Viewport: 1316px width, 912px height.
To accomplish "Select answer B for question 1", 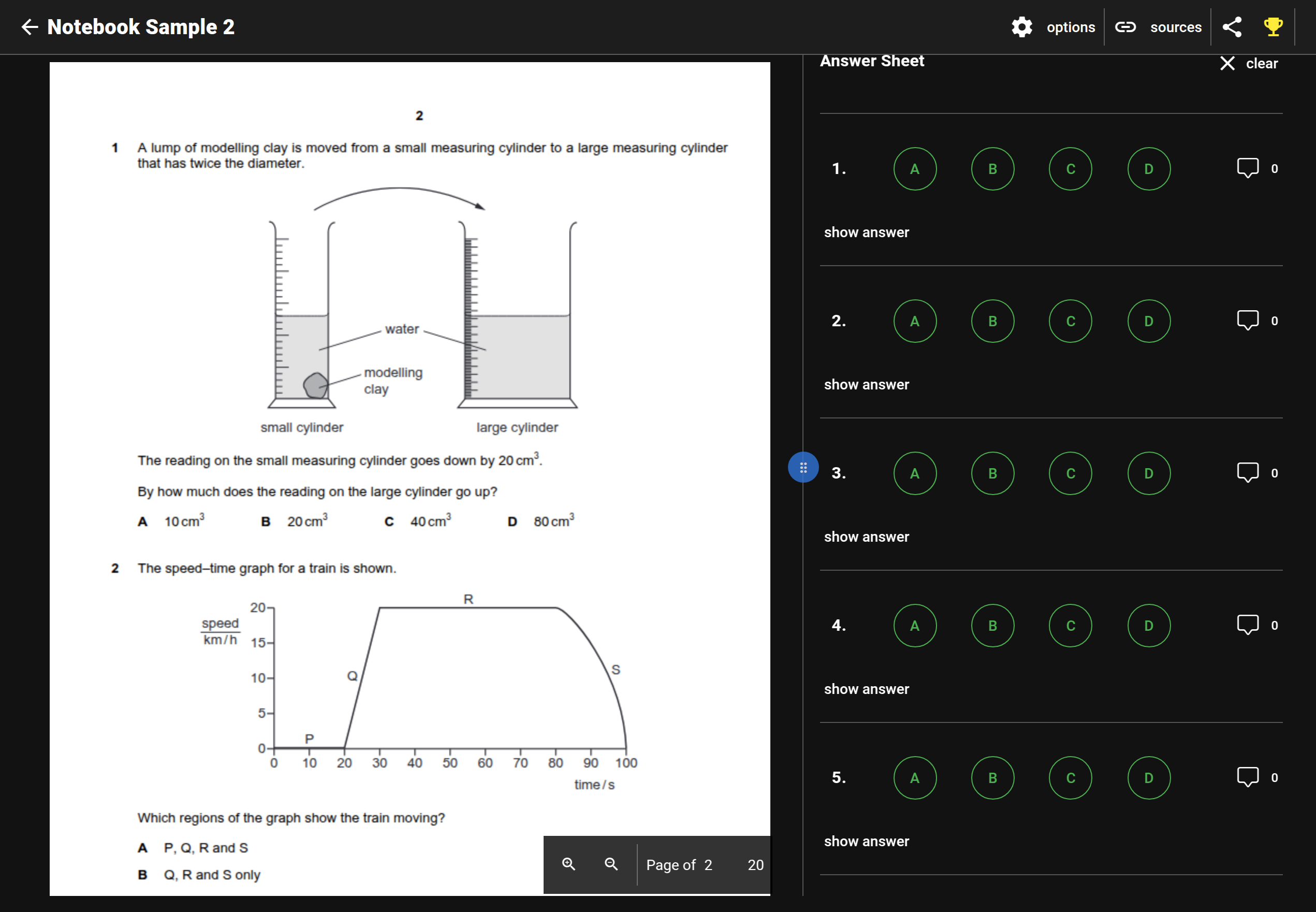I will [x=993, y=169].
